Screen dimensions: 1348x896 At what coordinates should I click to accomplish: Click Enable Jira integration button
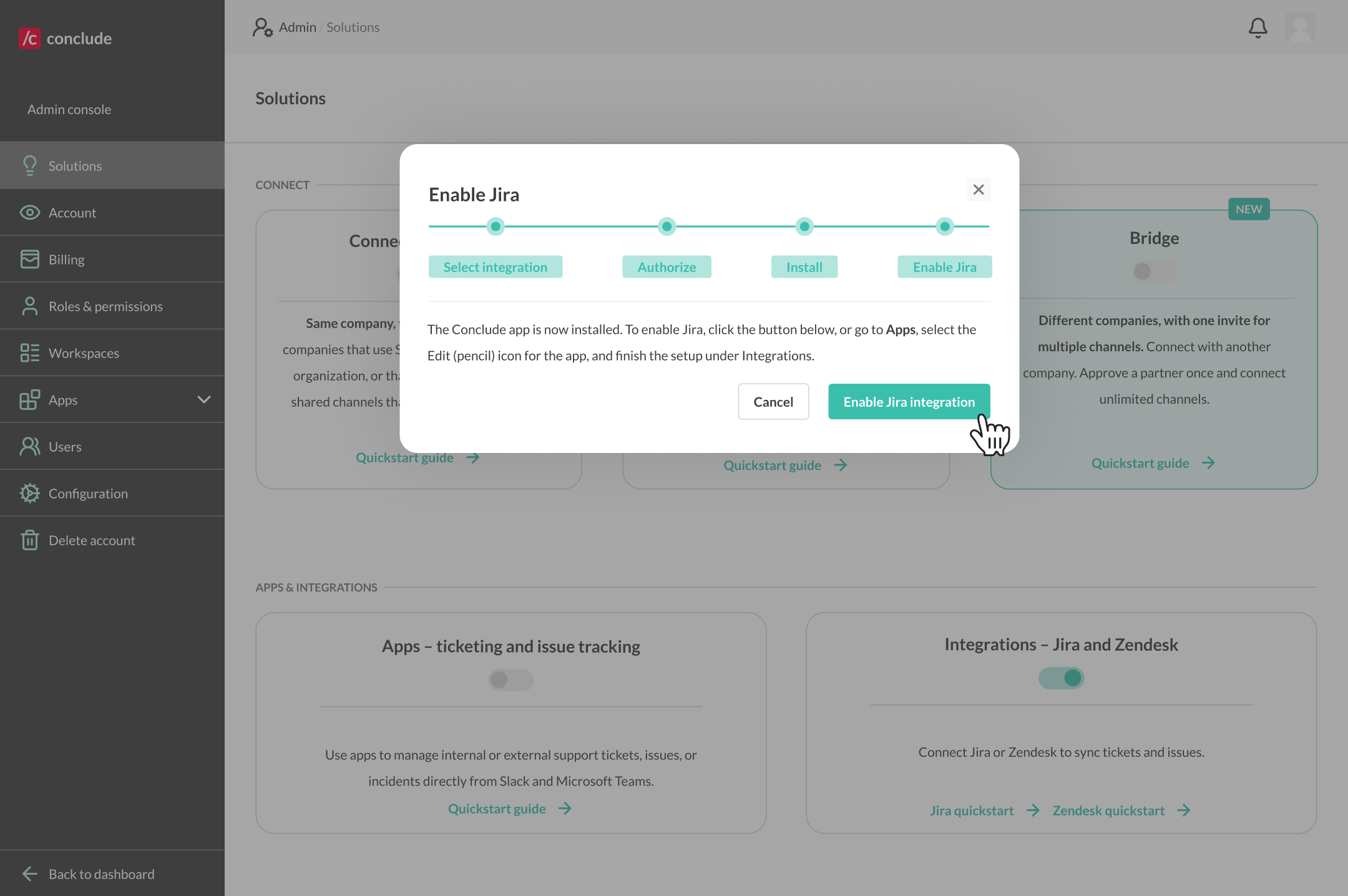coord(909,401)
